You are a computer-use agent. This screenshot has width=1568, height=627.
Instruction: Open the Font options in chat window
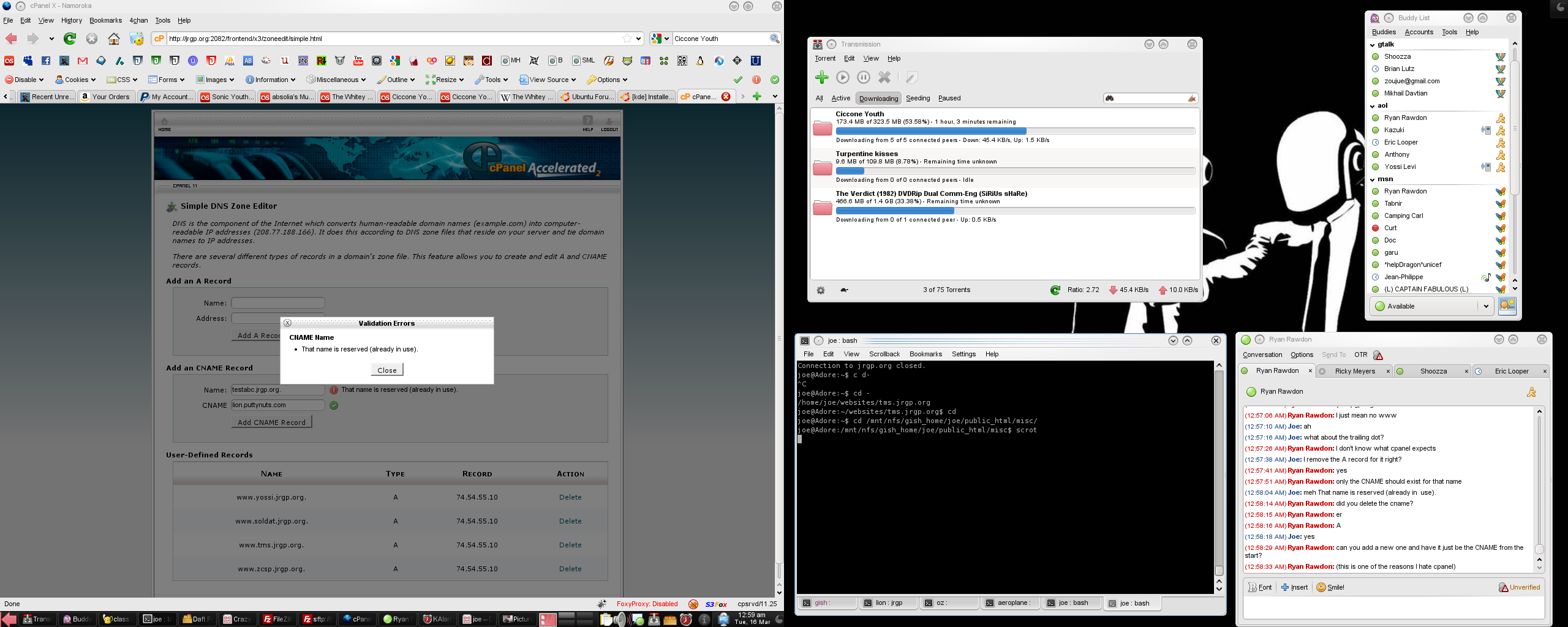(1260, 587)
